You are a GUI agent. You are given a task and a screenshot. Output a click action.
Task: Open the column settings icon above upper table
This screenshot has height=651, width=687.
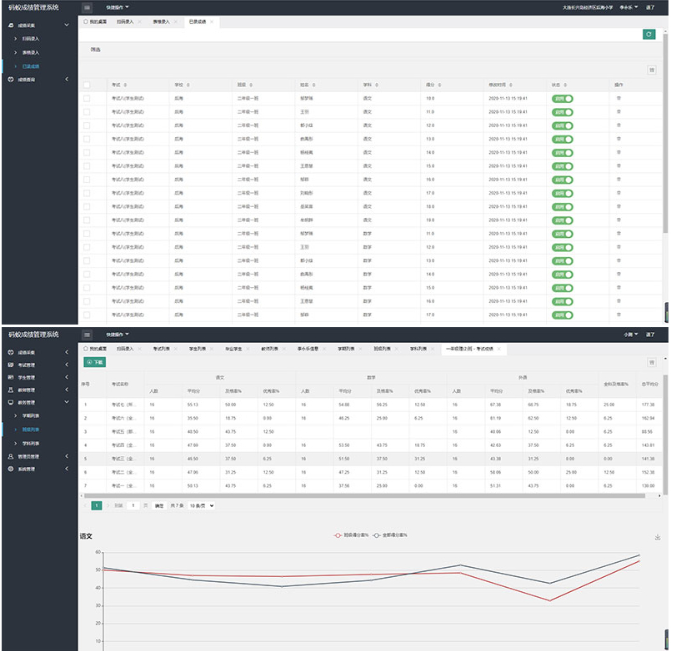coord(652,70)
